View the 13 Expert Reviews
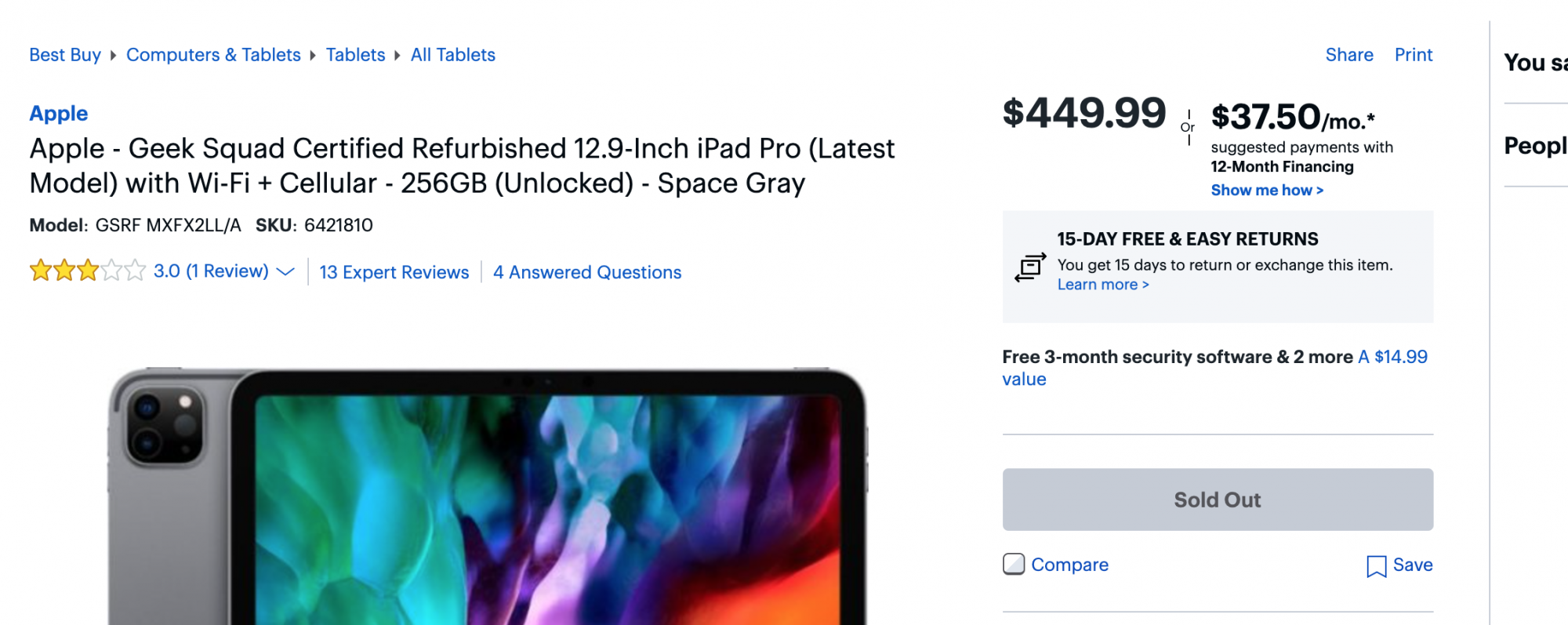Screen dimensions: 1568x625 pyautogui.click(x=394, y=272)
